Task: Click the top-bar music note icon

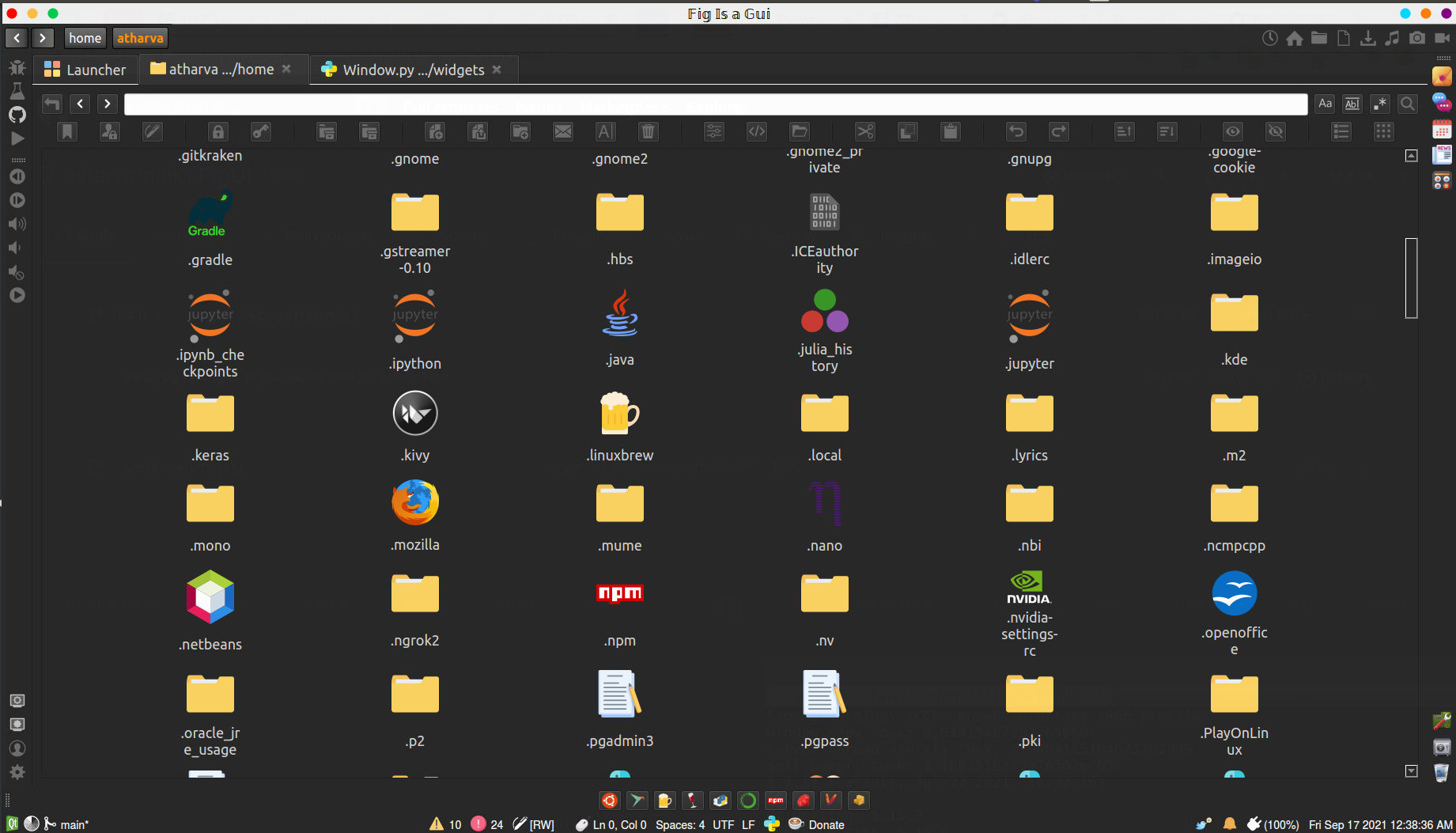Action: pyautogui.click(x=1393, y=38)
